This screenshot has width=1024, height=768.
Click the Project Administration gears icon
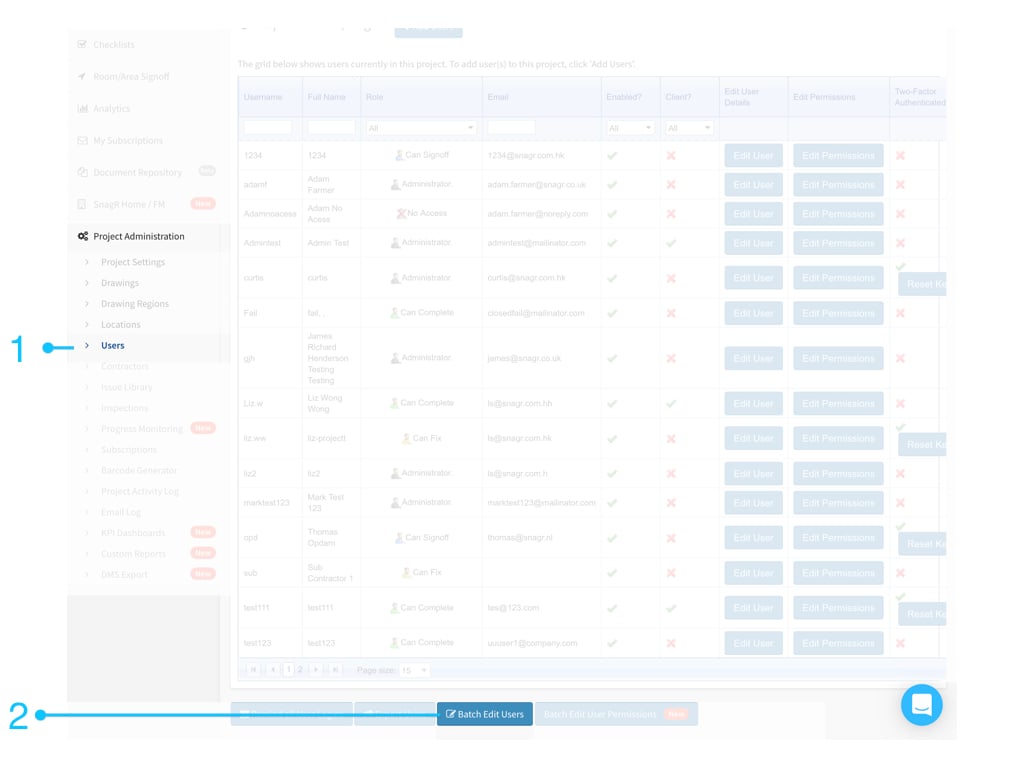(x=83, y=236)
